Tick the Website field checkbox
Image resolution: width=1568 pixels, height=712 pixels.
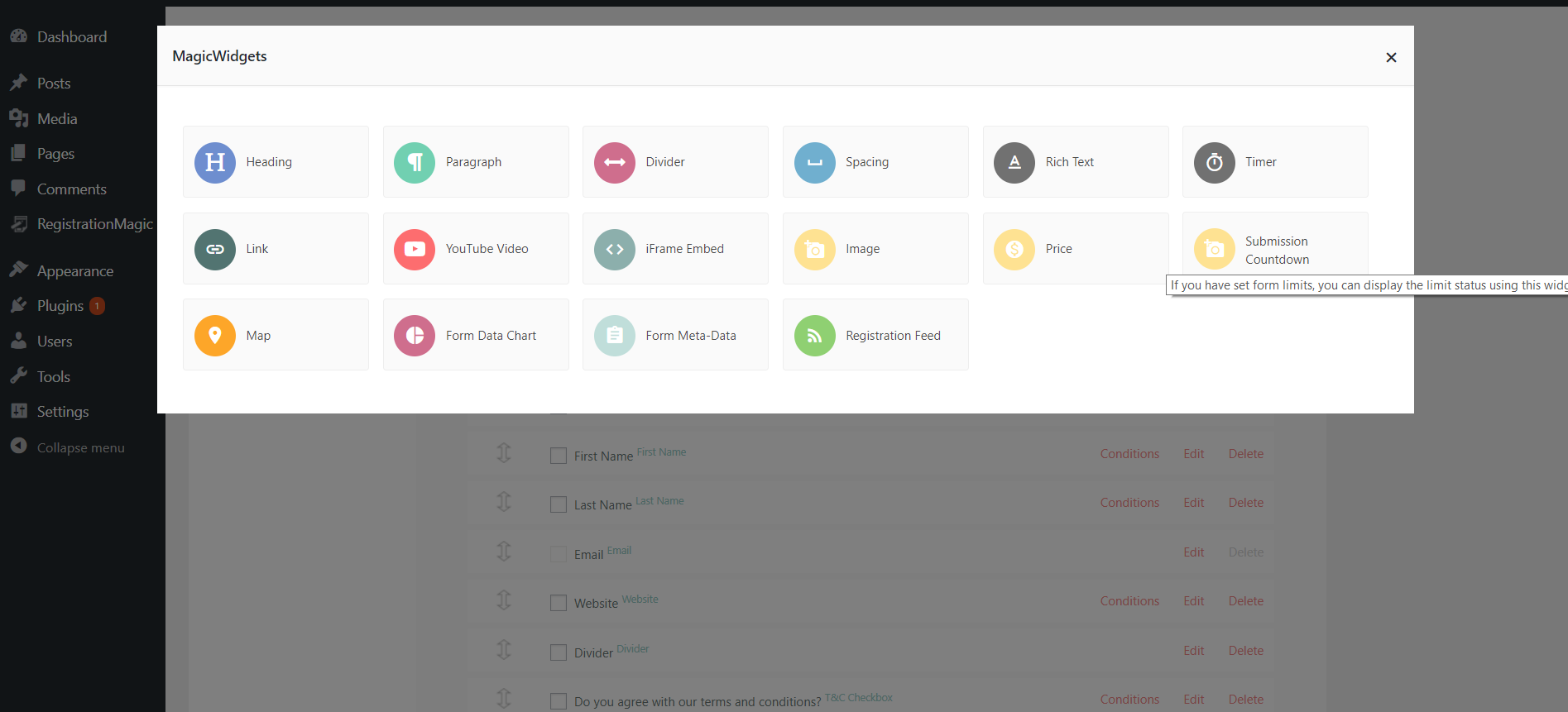click(559, 603)
